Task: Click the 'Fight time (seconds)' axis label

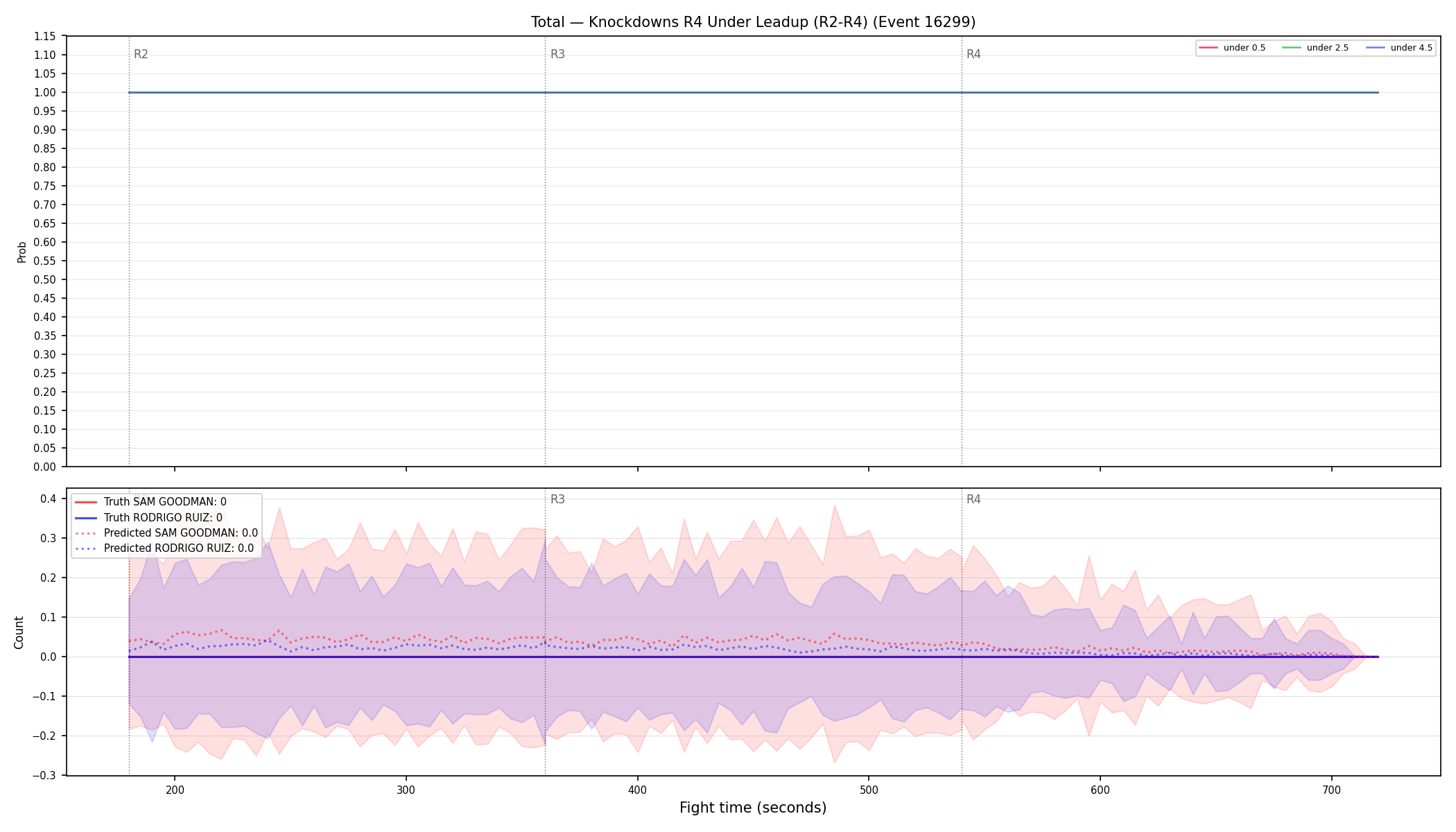Action: (753, 808)
